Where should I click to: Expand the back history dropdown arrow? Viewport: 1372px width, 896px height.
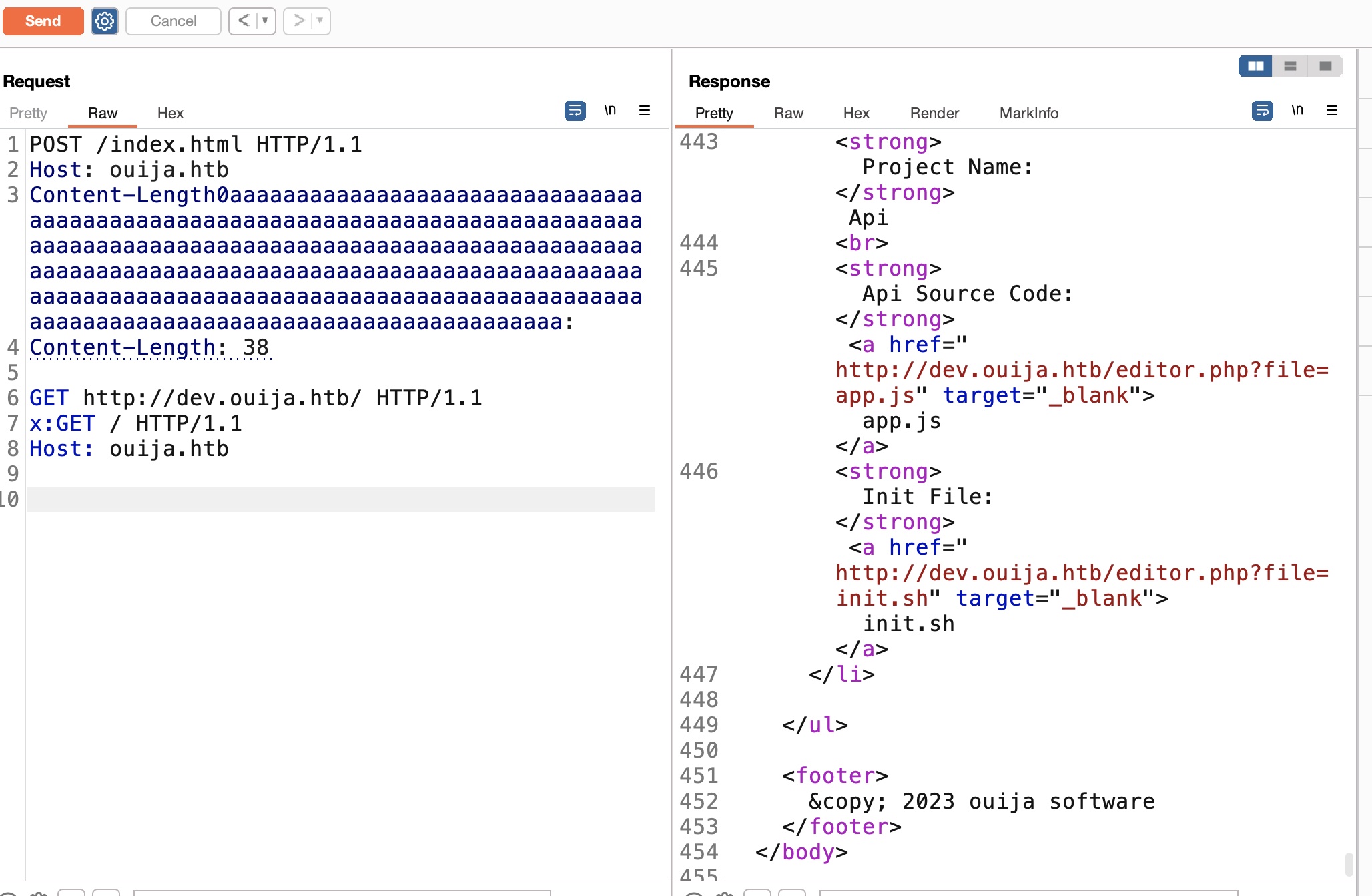pos(266,21)
